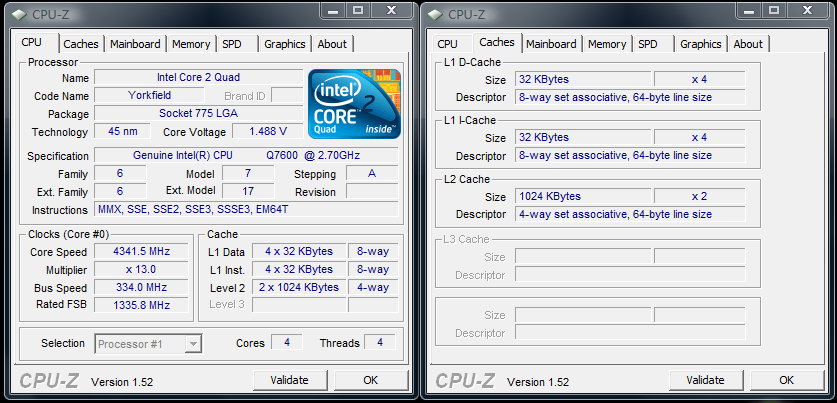Click the Instructions field listing MMX, SSE

point(246,209)
